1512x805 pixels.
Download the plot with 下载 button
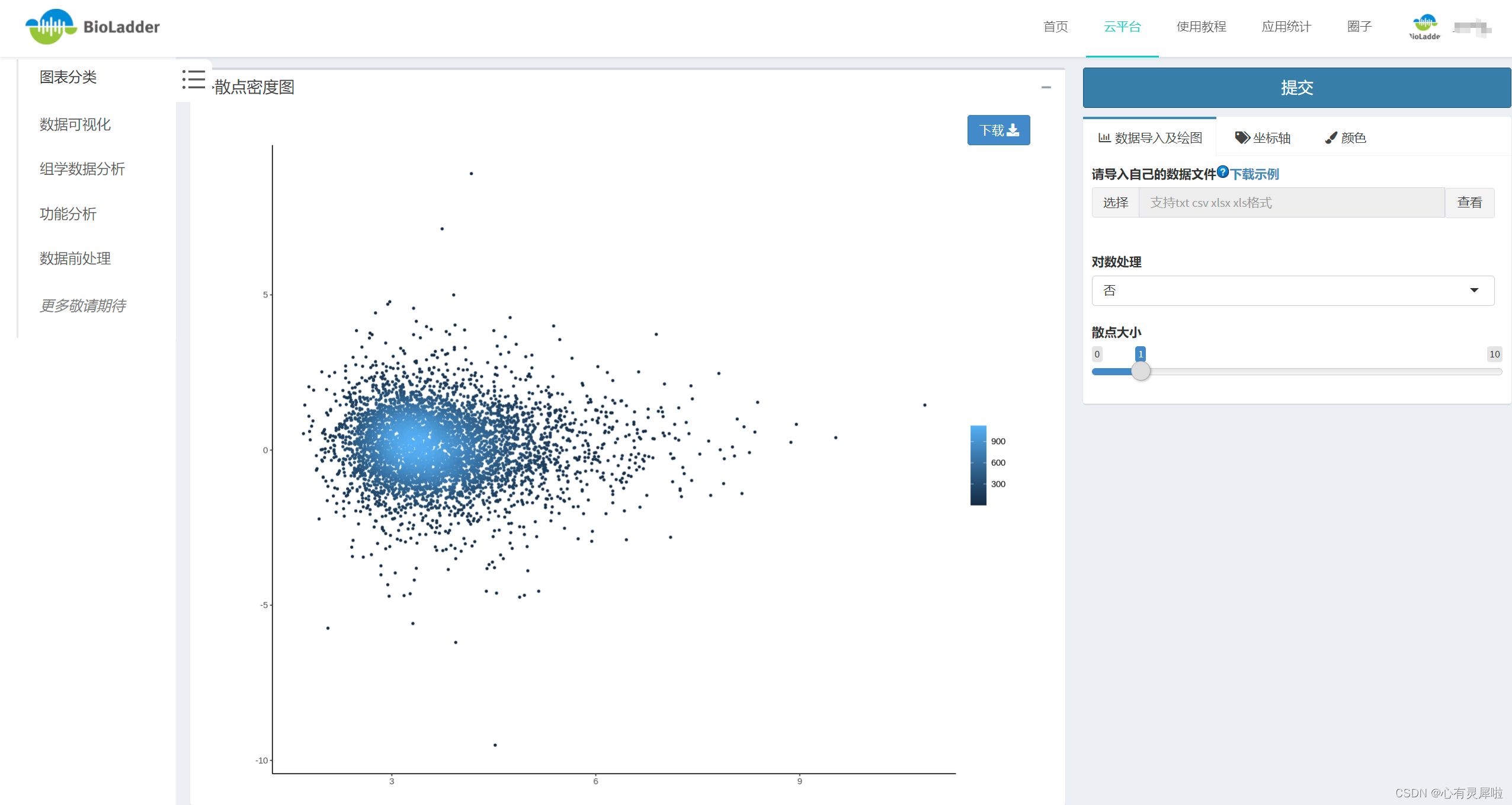click(999, 130)
